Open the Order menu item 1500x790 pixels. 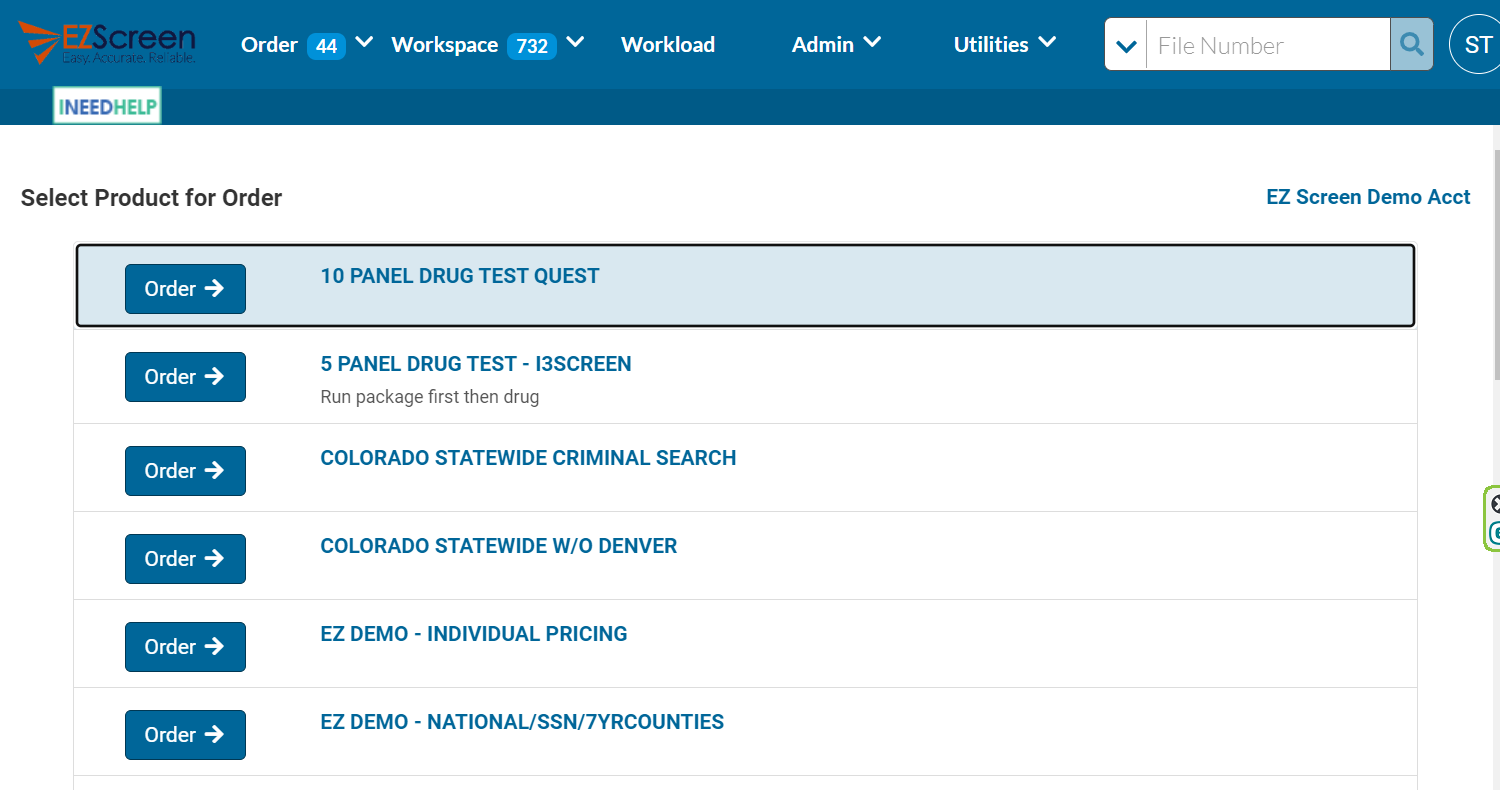click(x=269, y=45)
